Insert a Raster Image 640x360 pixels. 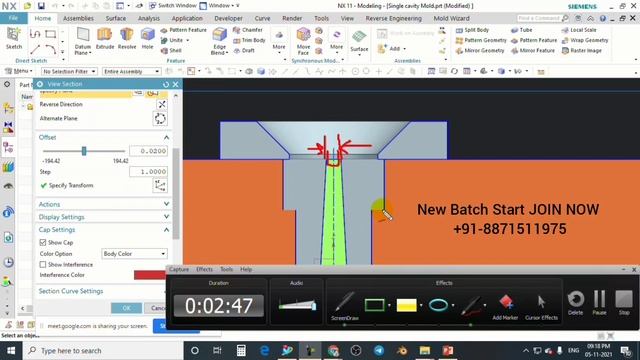[x=582, y=51]
